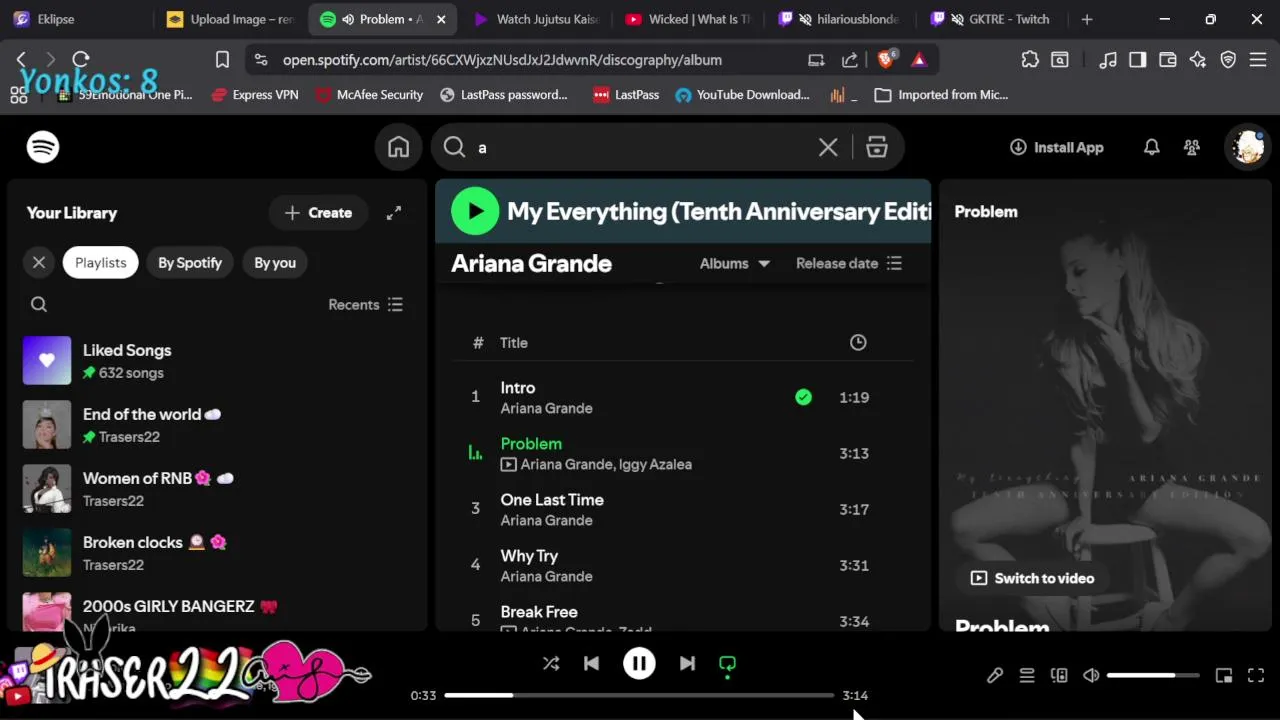Skip to next track
This screenshot has height=720, width=1280.
click(687, 663)
